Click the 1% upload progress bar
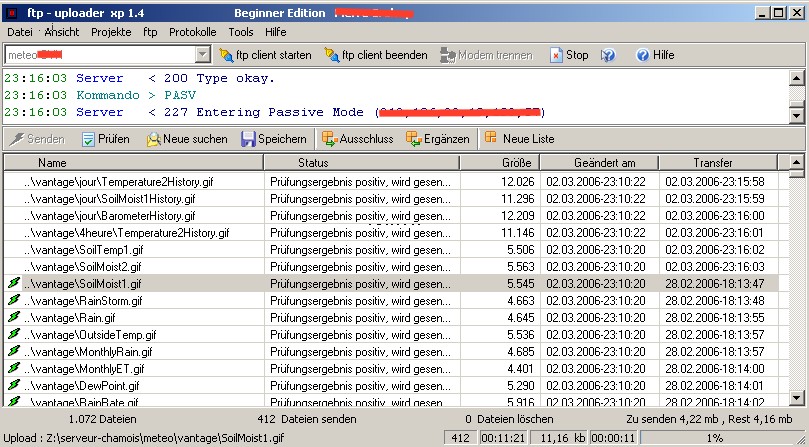Viewport: 809px width, 447px height. 715,438
